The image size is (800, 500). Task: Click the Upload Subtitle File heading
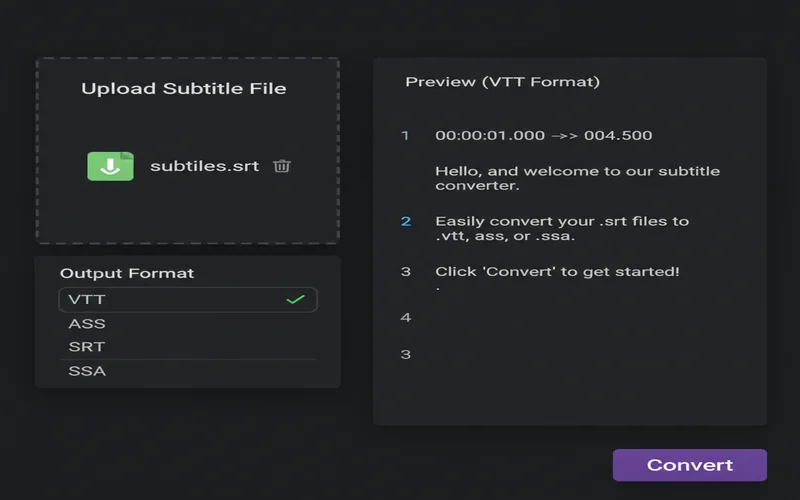[x=184, y=88]
